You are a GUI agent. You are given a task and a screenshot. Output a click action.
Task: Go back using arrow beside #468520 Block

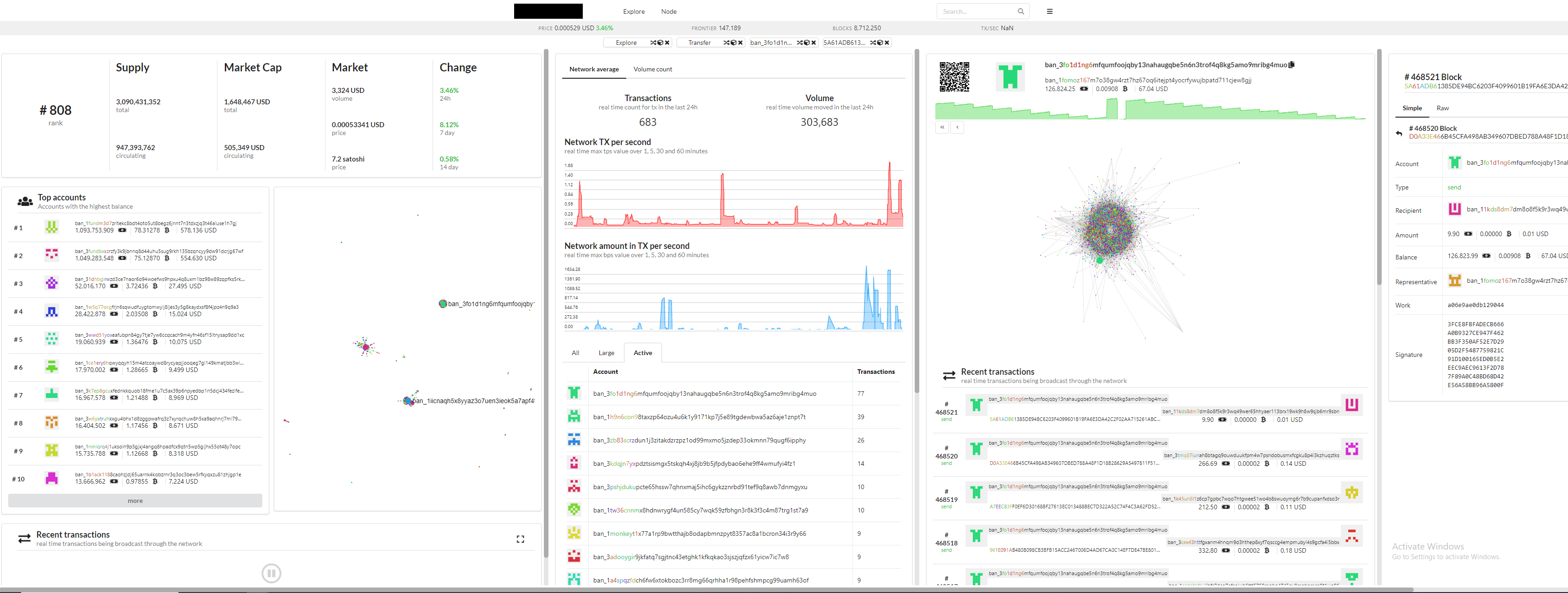pyautogui.click(x=1399, y=133)
